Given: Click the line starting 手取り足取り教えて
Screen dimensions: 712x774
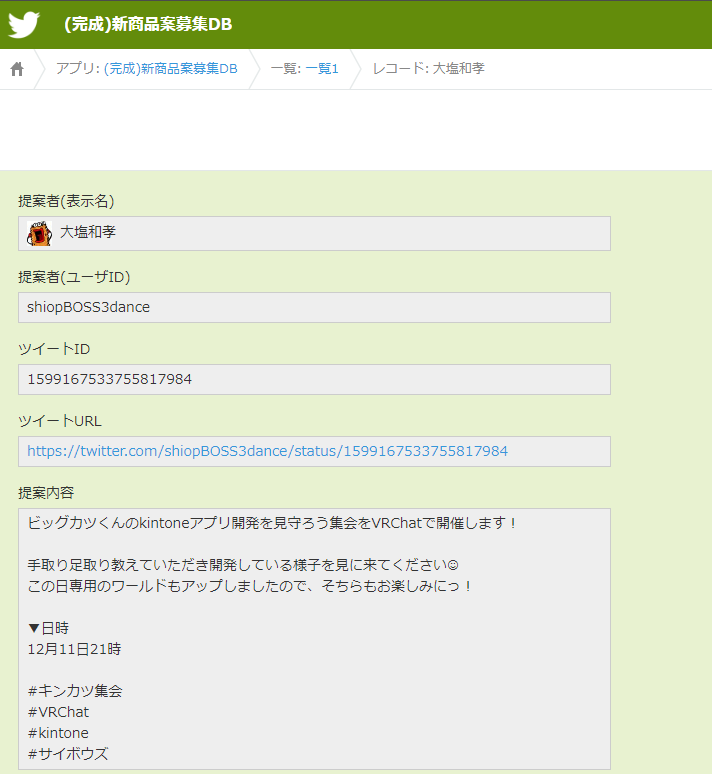Looking at the screenshot, I should pos(243,565).
